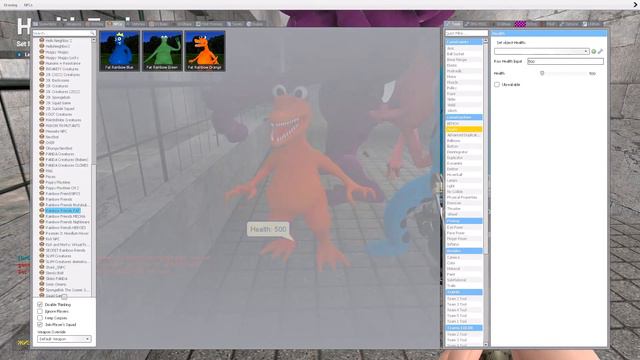Collapse the Posing tool category header
The image size is (640, 360).
coord(464,221)
